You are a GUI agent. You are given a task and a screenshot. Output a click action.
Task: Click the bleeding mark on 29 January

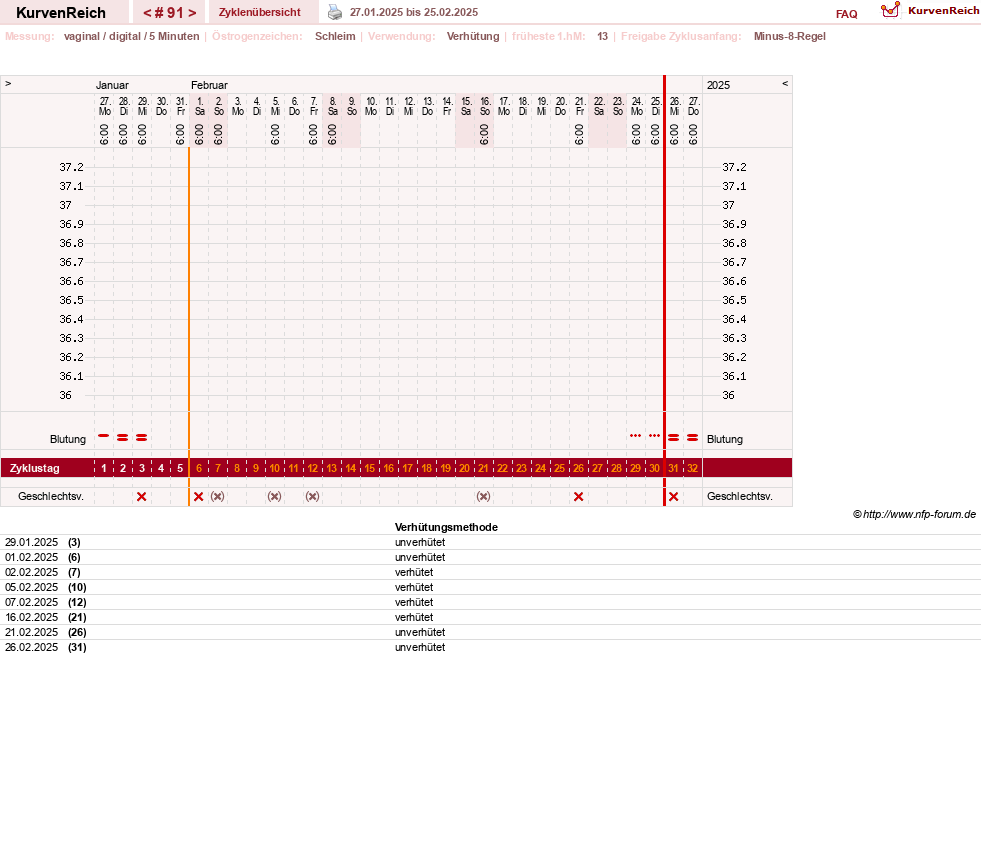tap(141, 437)
